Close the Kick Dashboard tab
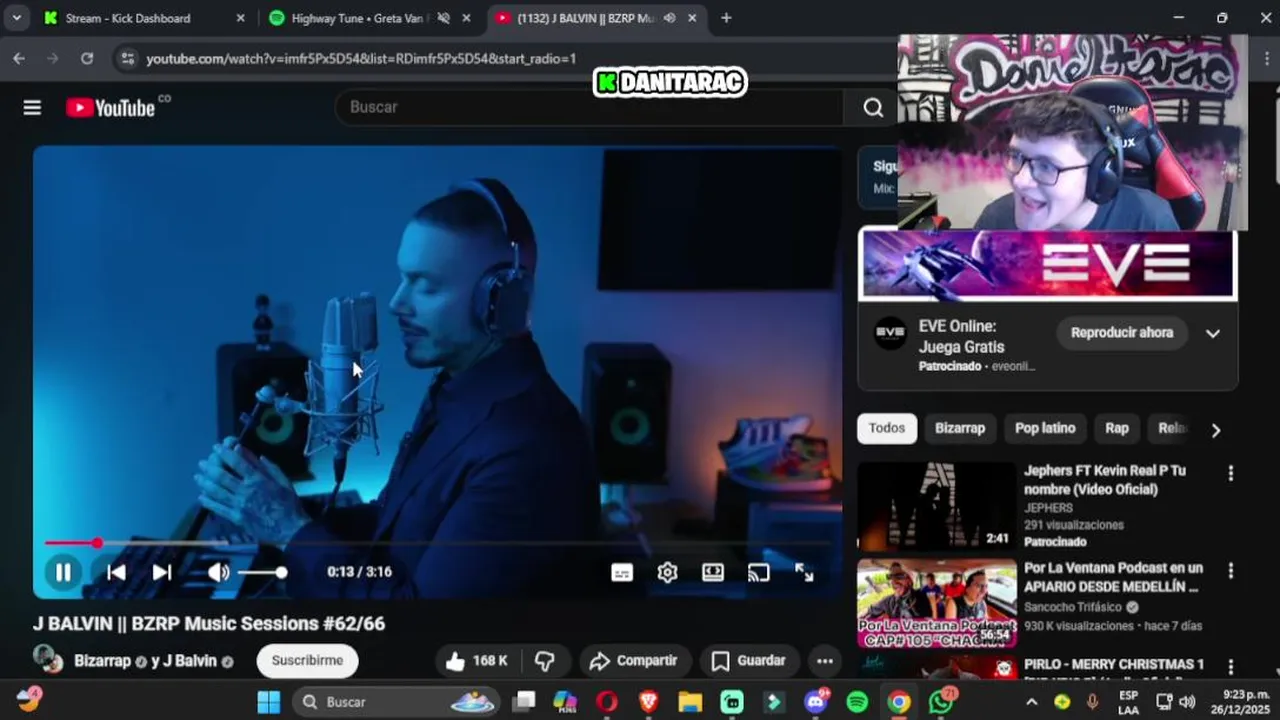Viewport: 1280px width, 720px height. (x=240, y=18)
